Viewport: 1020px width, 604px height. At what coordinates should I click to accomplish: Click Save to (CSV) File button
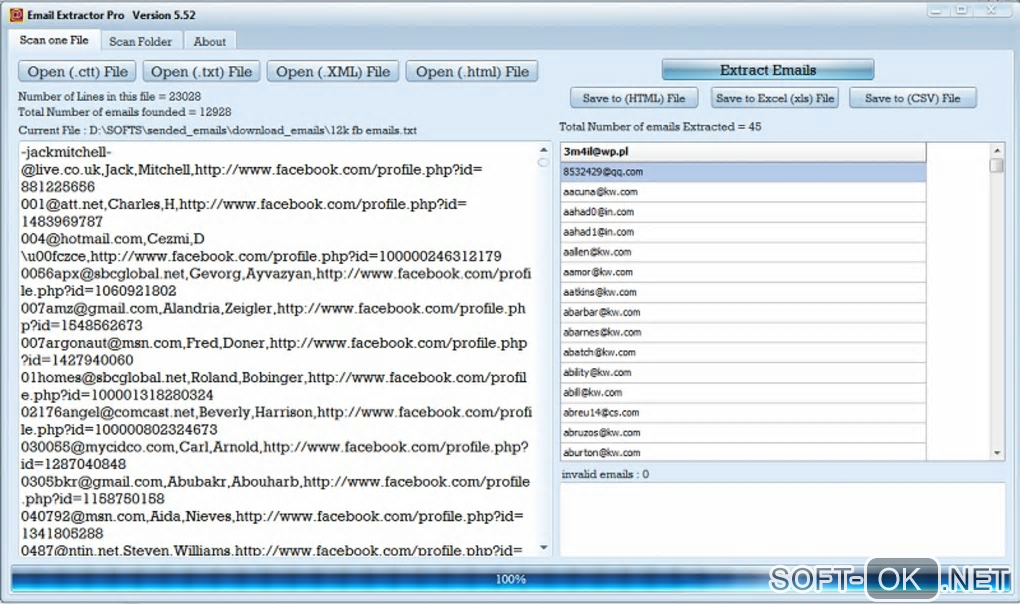click(x=912, y=98)
